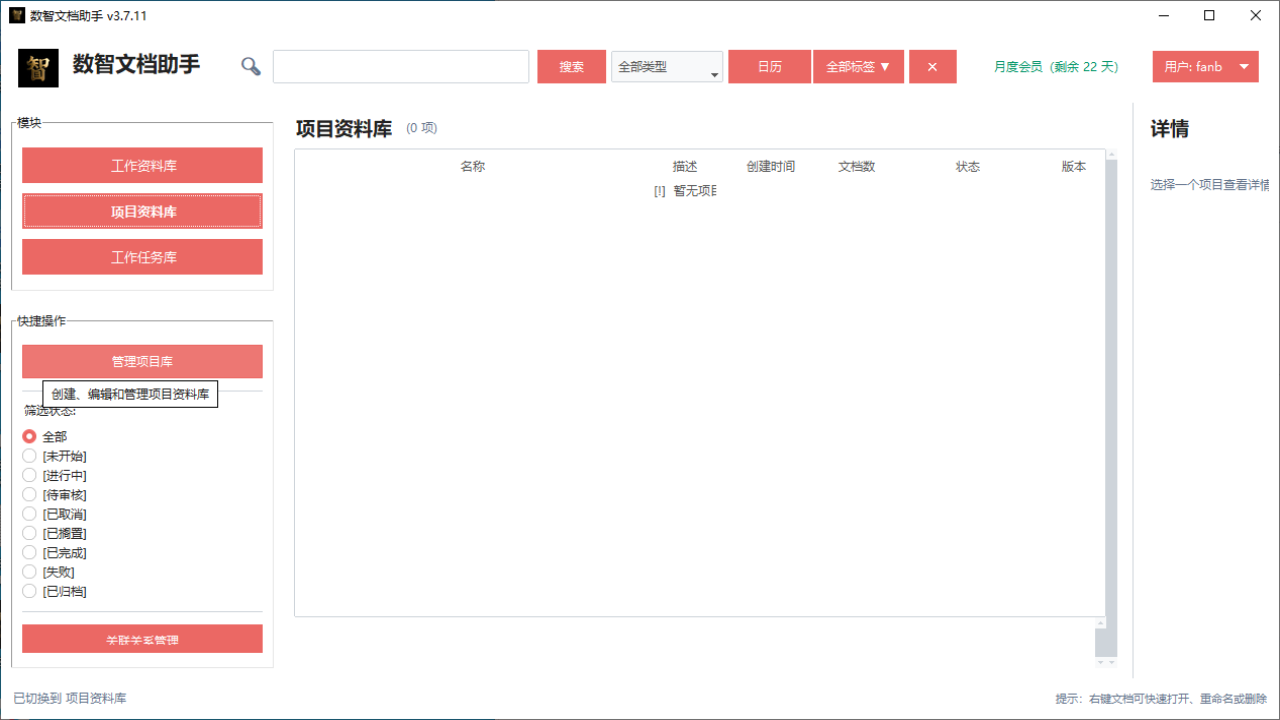The height and width of the screenshot is (720, 1280).
Task: Sort by the 状态 column header
Action: pyautogui.click(x=968, y=167)
